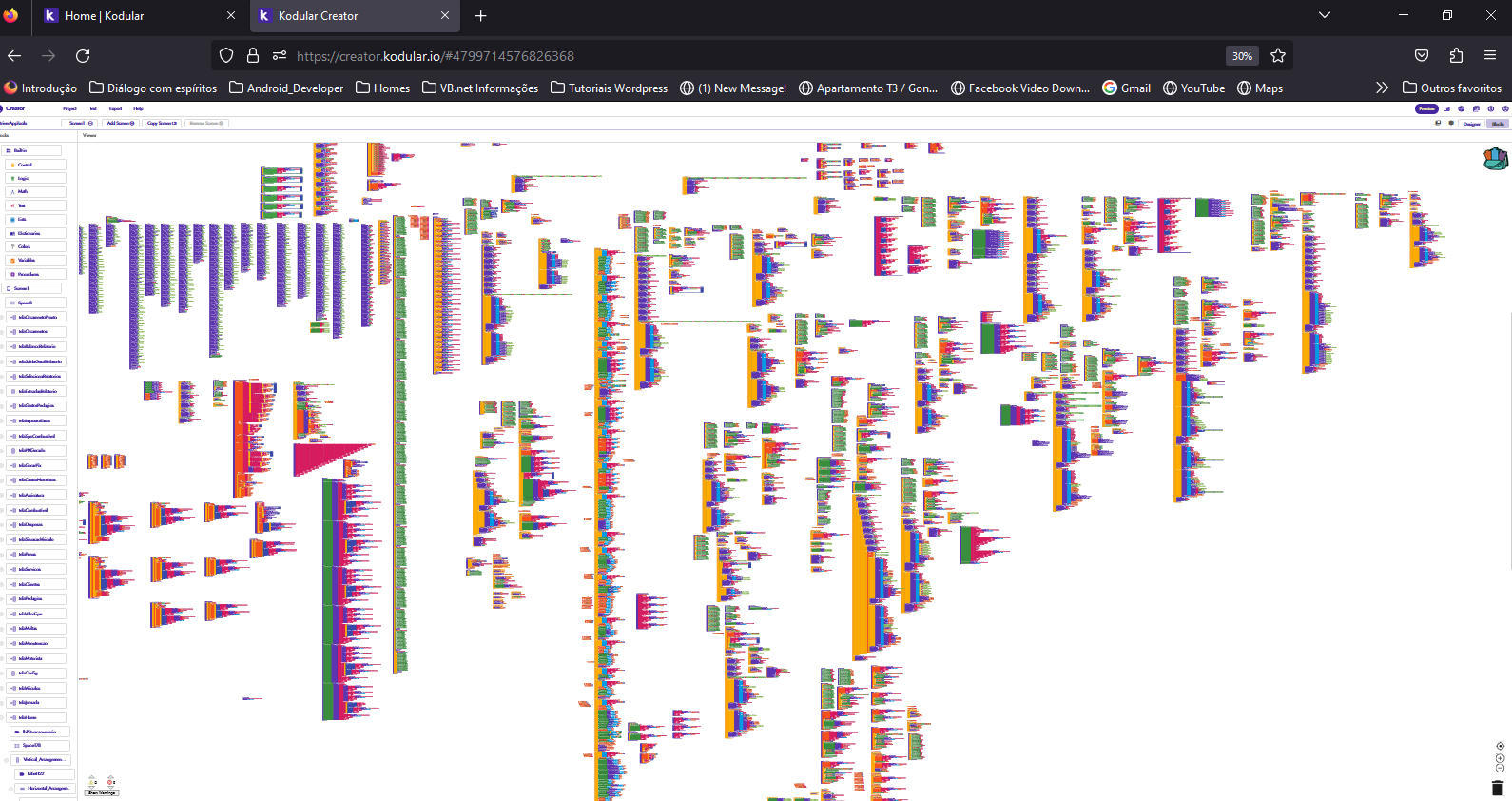Screen dimensions: 1512x801
Task: Bookmark this page with star icon
Action: [1278, 56]
